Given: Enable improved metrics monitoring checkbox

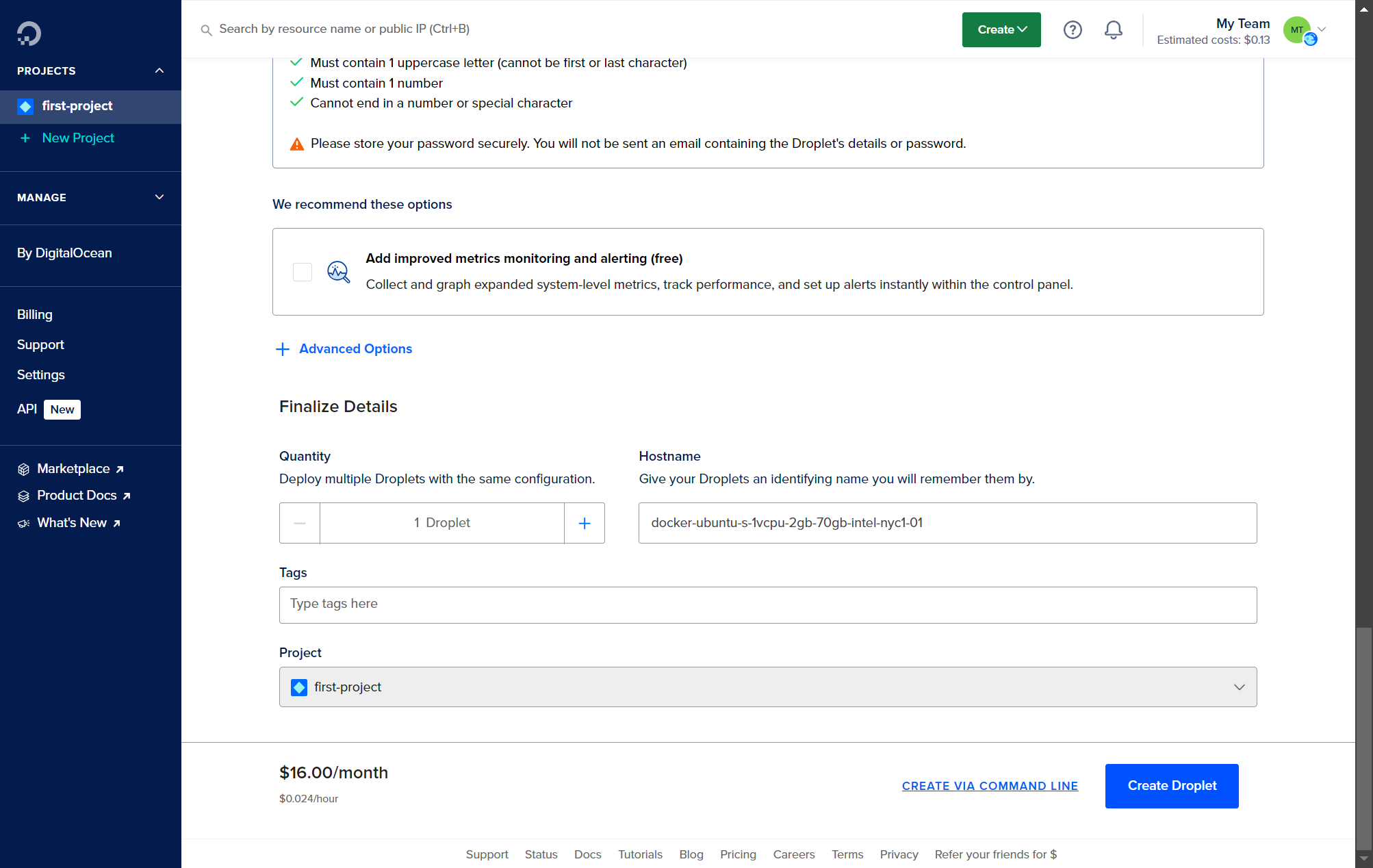Looking at the screenshot, I should click(303, 272).
